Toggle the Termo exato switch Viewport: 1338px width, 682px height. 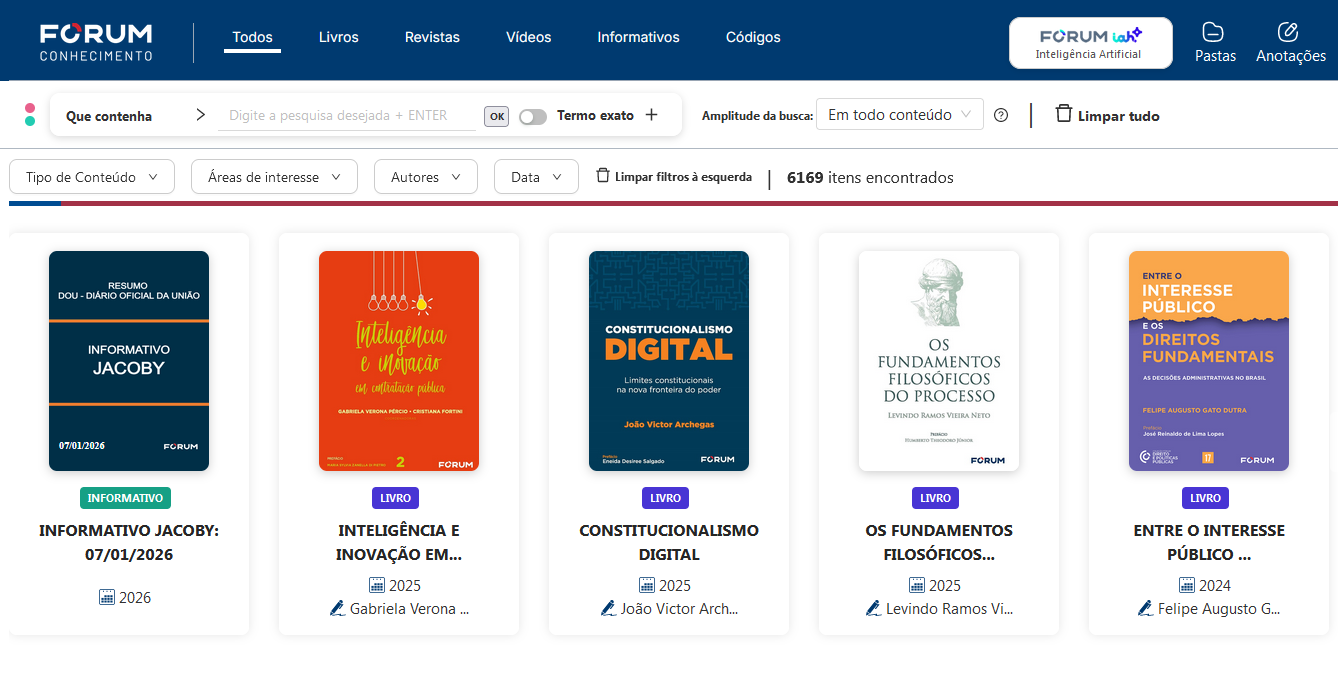533,116
